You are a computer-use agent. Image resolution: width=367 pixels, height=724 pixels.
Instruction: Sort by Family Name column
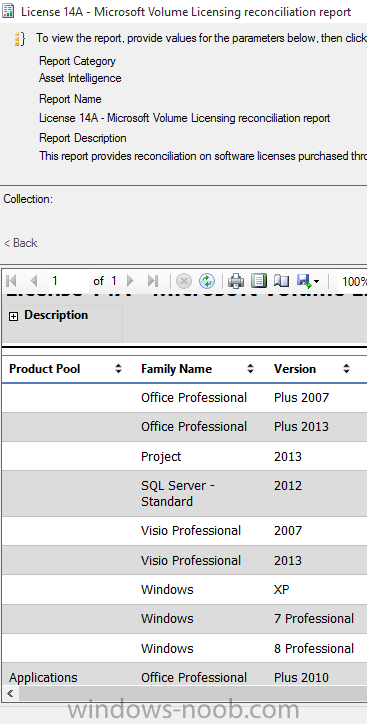click(251, 368)
